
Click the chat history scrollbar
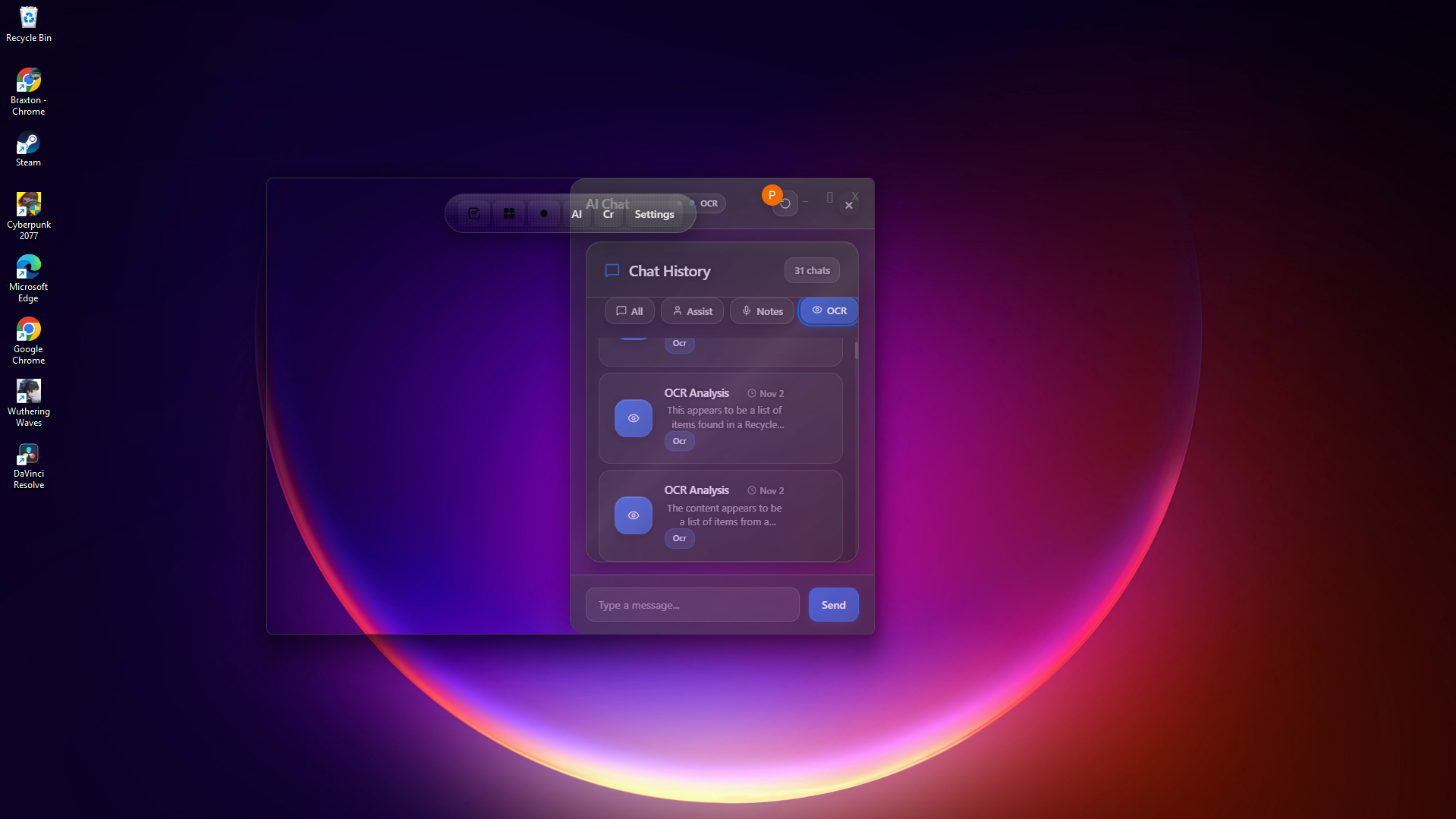857,351
